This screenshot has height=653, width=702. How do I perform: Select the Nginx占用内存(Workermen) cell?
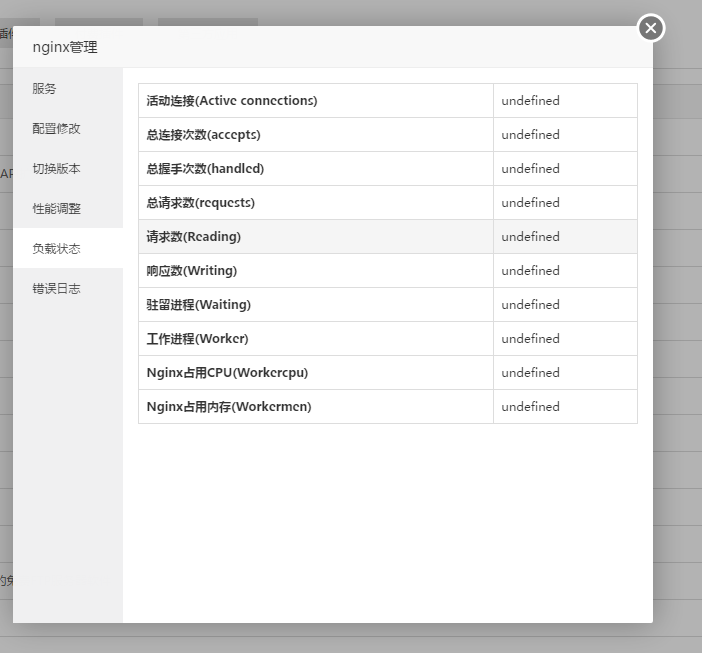coord(316,406)
